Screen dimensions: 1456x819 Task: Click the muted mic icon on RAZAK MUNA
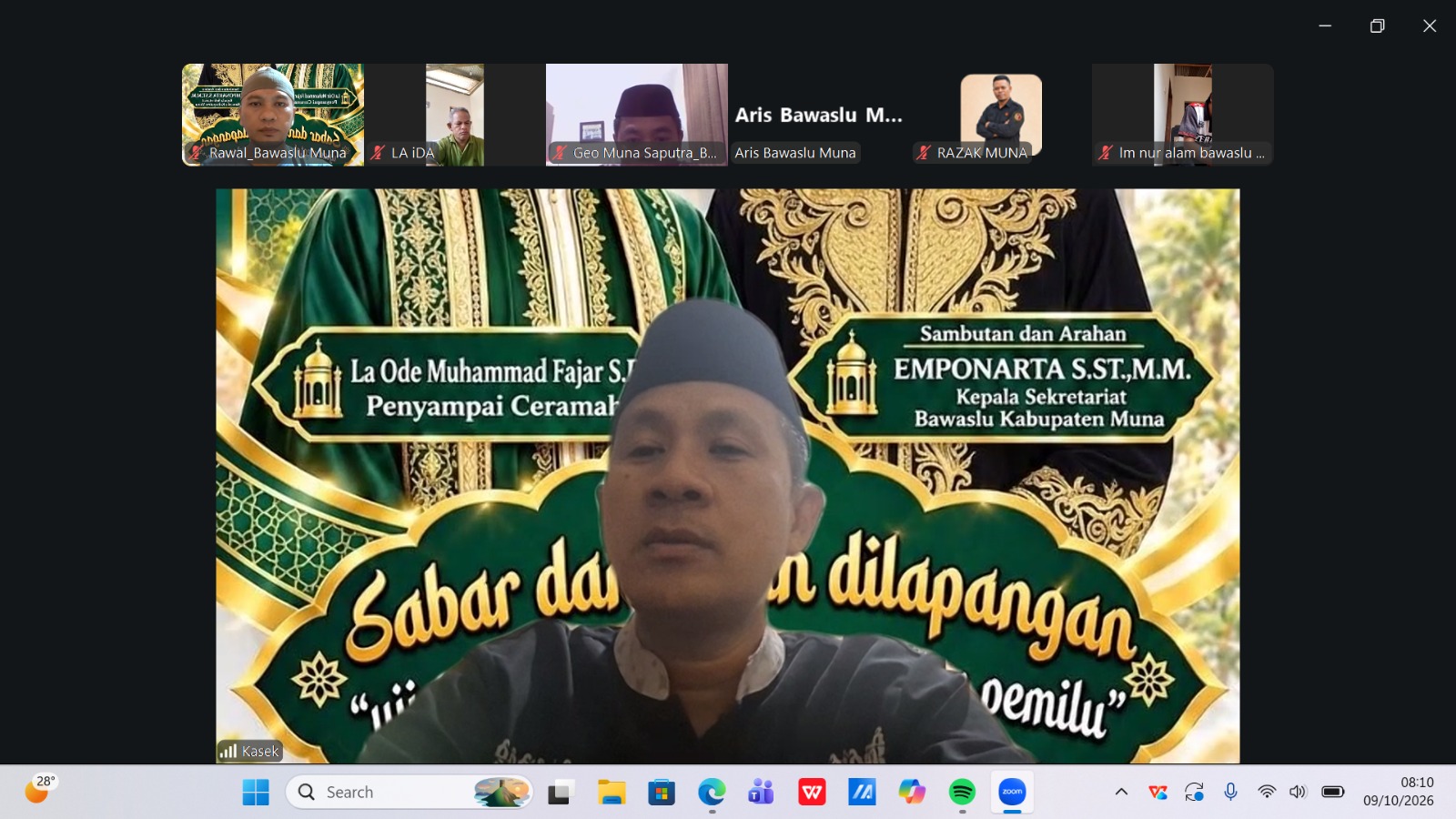pyautogui.click(x=924, y=153)
